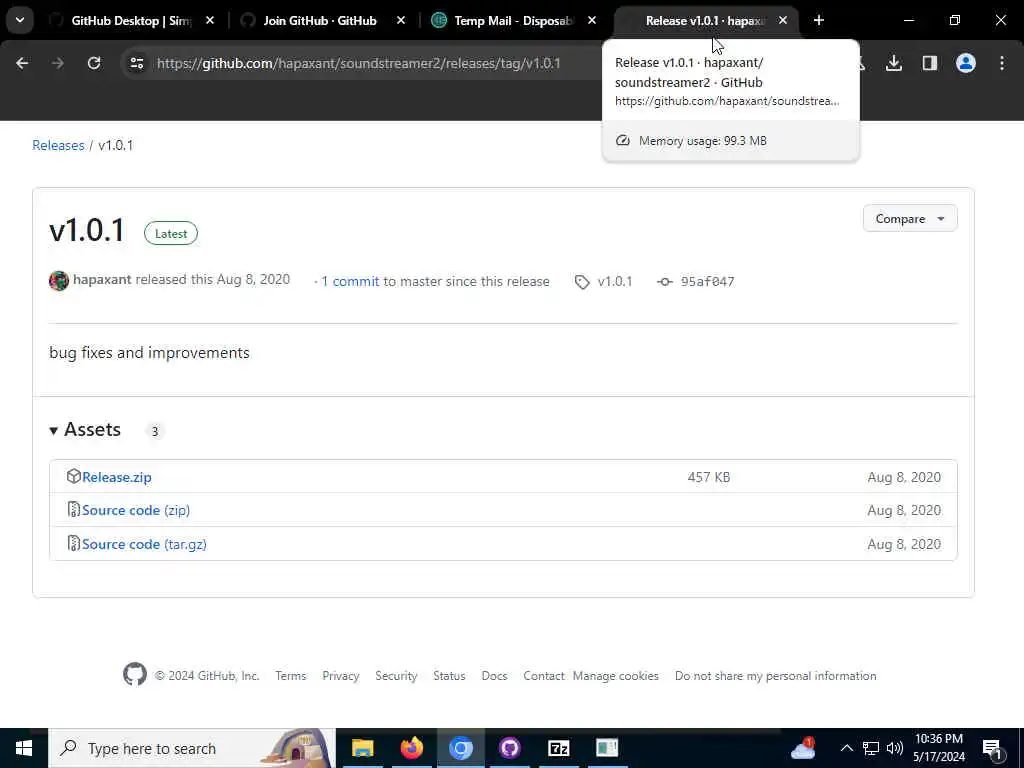Toggle the browser side panel
This screenshot has width=1024, height=768.
point(930,63)
